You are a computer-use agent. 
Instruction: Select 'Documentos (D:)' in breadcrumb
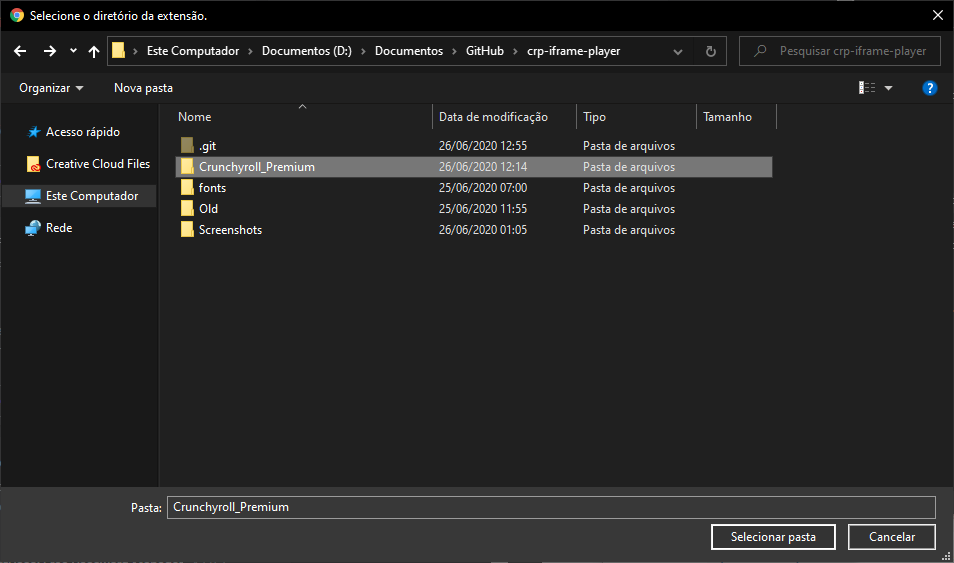pyautogui.click(x=307, y=51)
